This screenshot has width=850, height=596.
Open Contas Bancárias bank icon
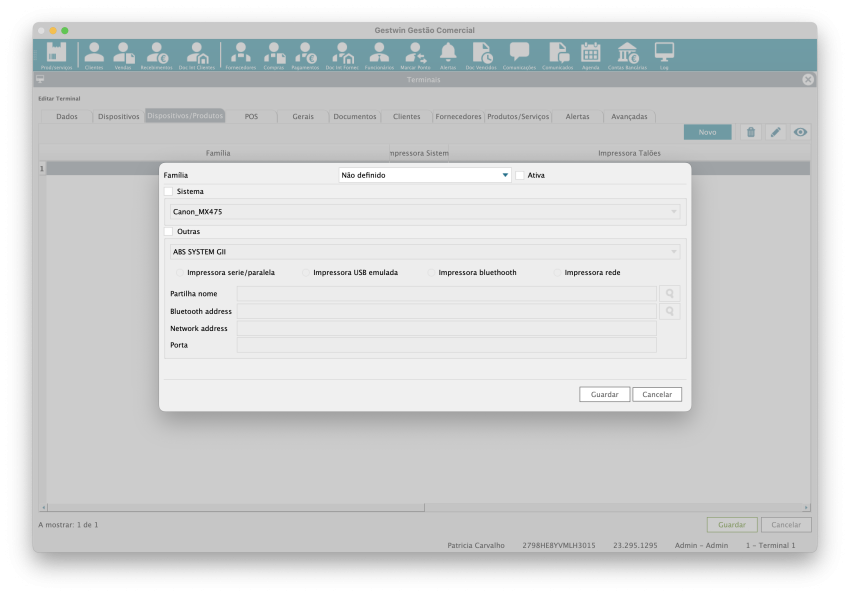tap(628, 55)
